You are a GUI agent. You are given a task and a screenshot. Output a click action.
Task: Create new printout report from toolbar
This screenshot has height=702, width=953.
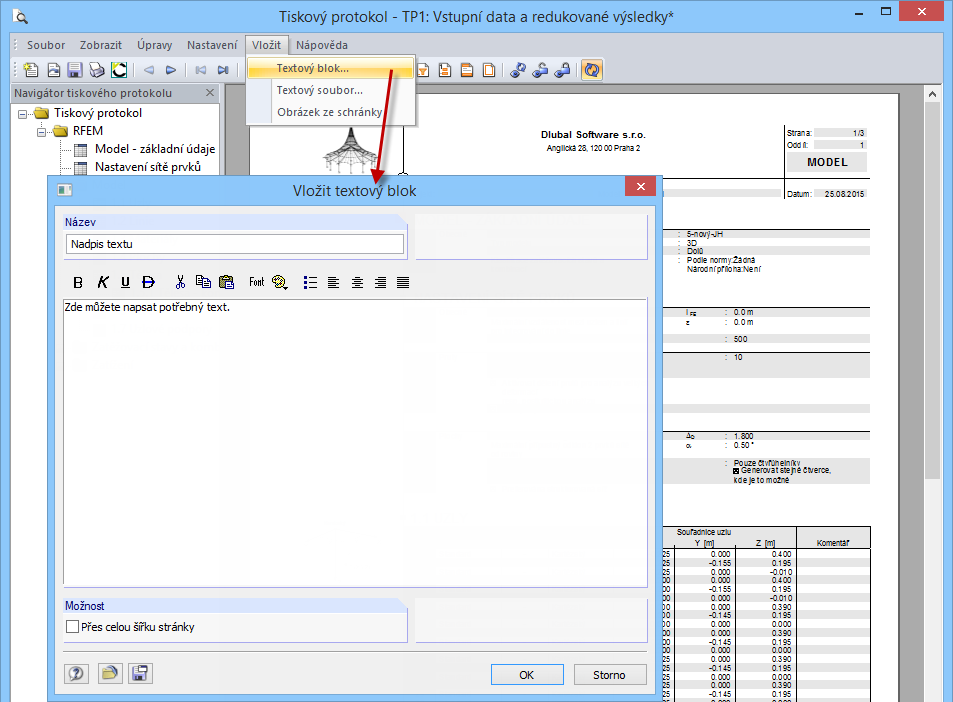point(30,70)
